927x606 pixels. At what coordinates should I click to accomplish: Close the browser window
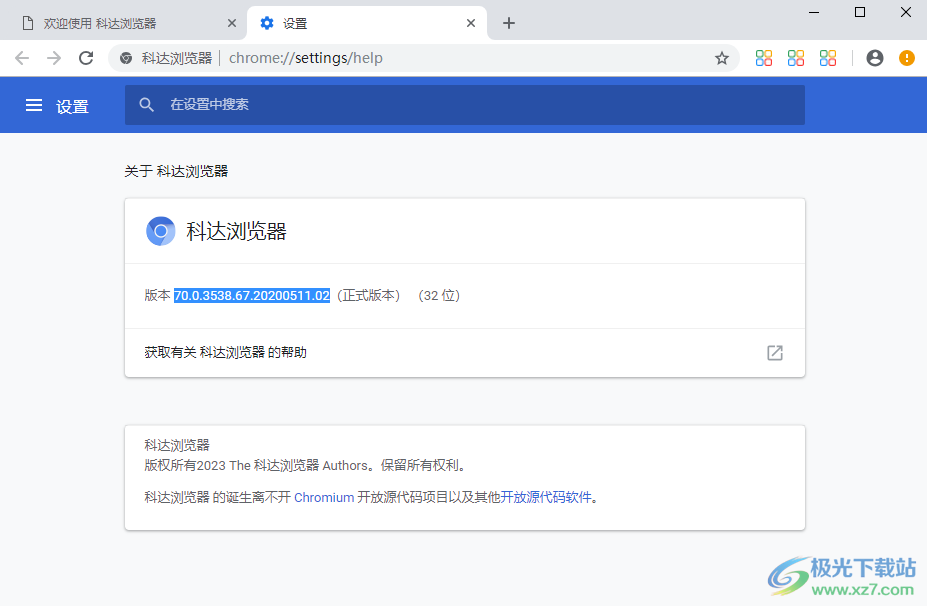click(906, 12)
